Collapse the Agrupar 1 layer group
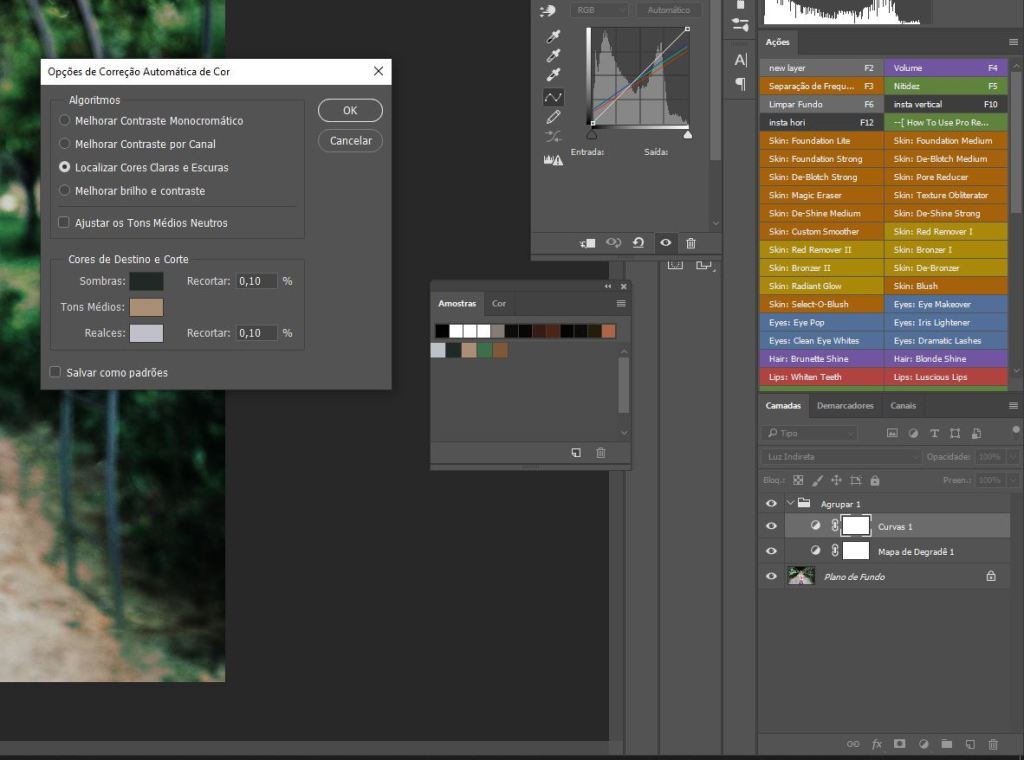Image resolution: width=1024 pixels, height=760 pixels. [789, 504]
